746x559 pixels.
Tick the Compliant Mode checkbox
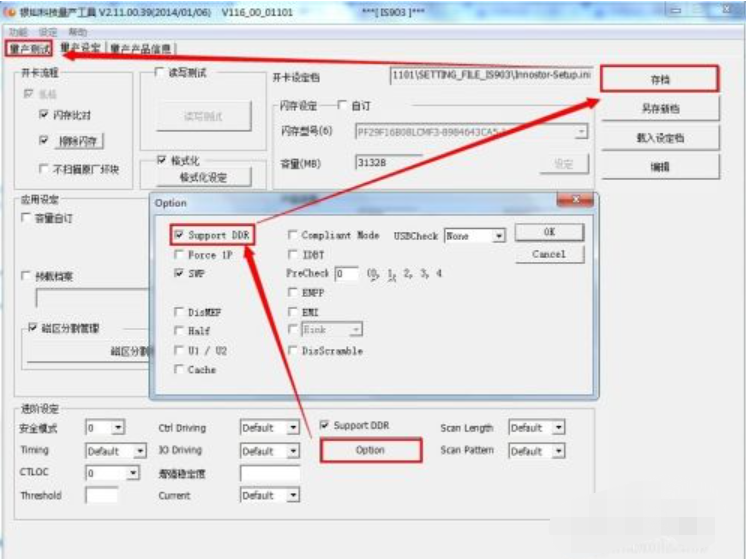[x=292, y=235]
